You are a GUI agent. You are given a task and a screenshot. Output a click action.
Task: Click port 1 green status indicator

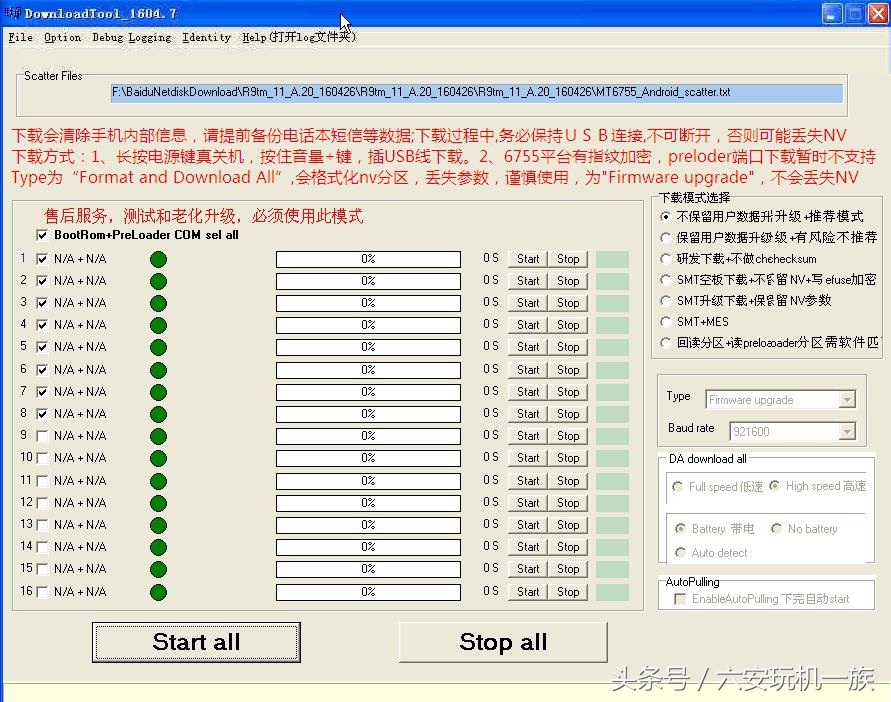point(157,258)
